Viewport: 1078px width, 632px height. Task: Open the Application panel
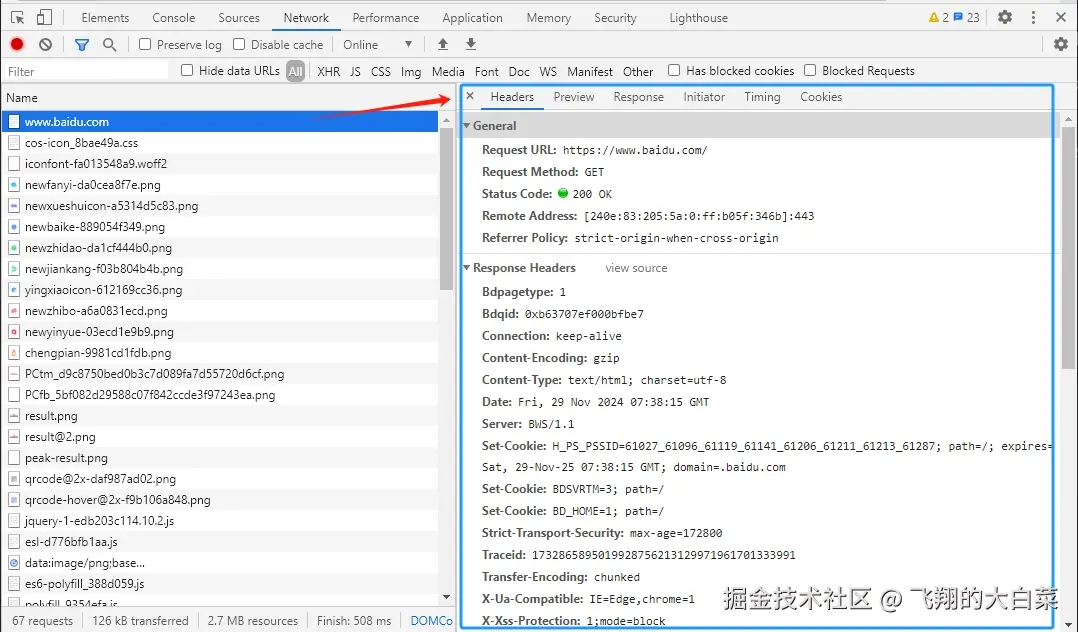(472, 18)
